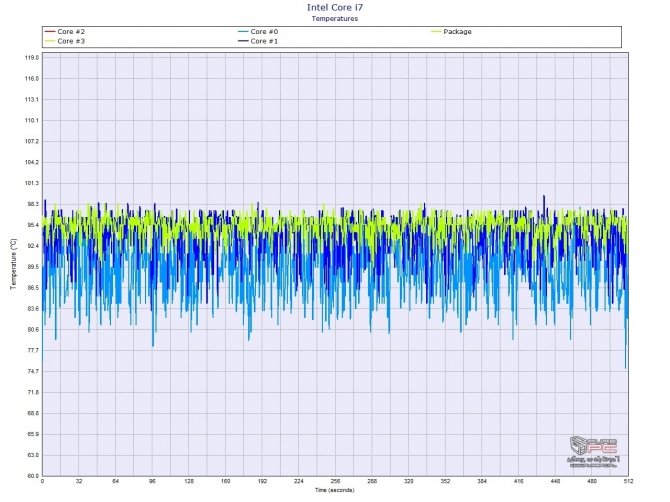Click the 92.4 temperature tick
This screenshot has width=670, height=502.
pos(33,246)
